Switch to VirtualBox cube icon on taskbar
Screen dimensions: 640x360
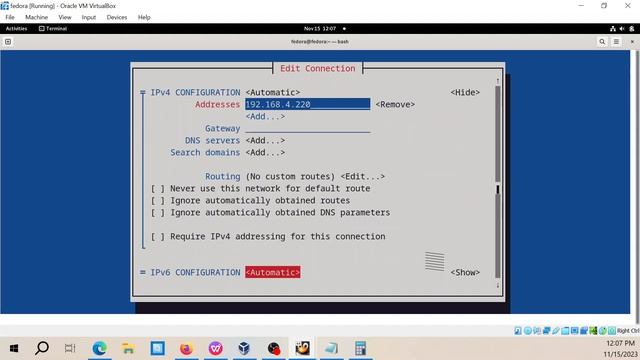point(244,349)
